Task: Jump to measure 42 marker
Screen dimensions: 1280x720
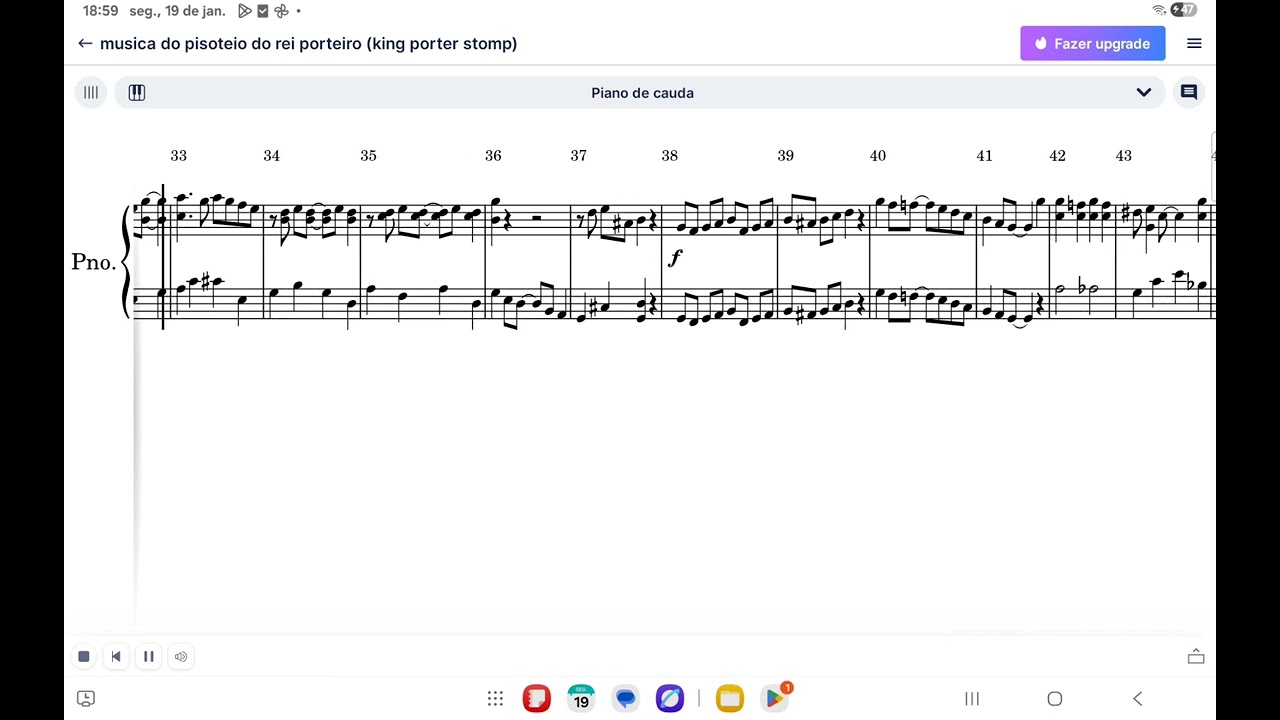Action: [x=1058, y=156]
